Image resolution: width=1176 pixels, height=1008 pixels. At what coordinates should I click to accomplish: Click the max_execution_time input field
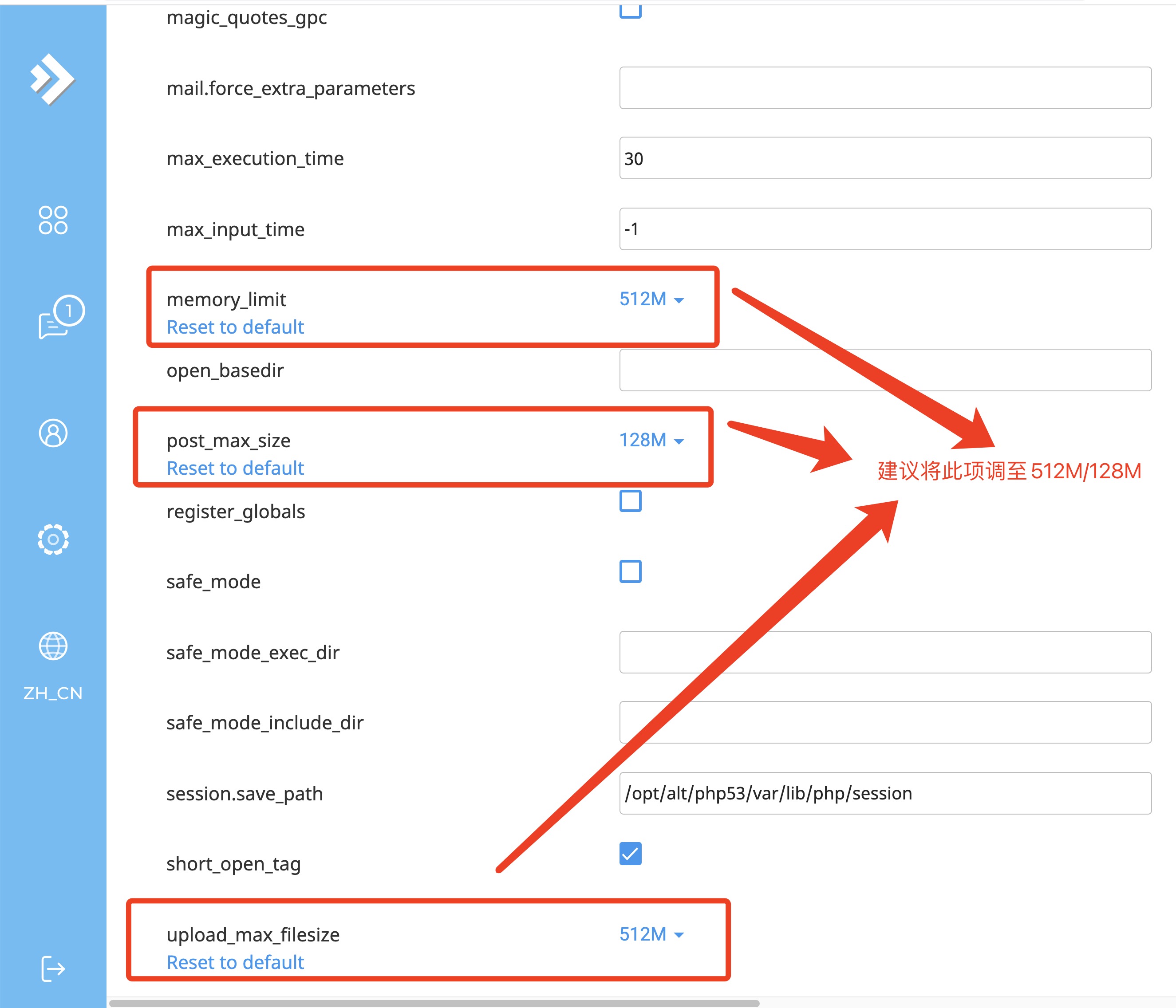point(885,158)
